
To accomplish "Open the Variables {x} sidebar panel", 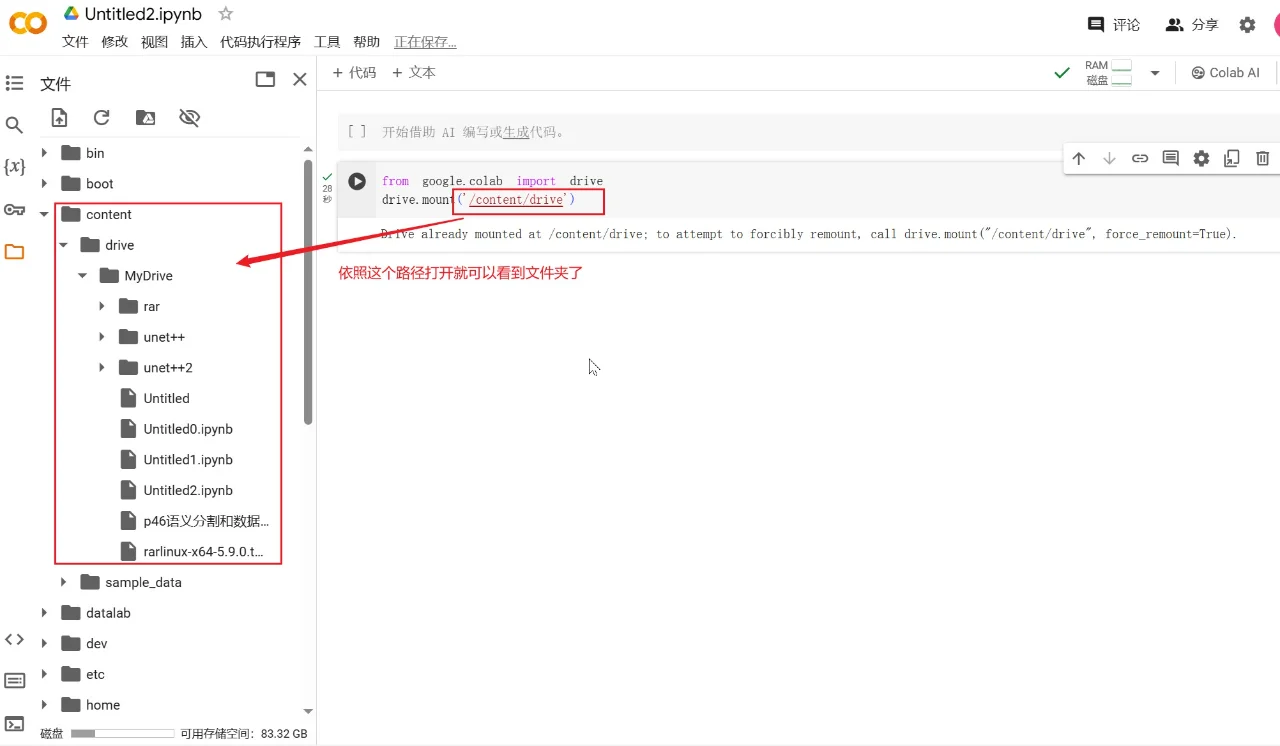I will [14, 167].
